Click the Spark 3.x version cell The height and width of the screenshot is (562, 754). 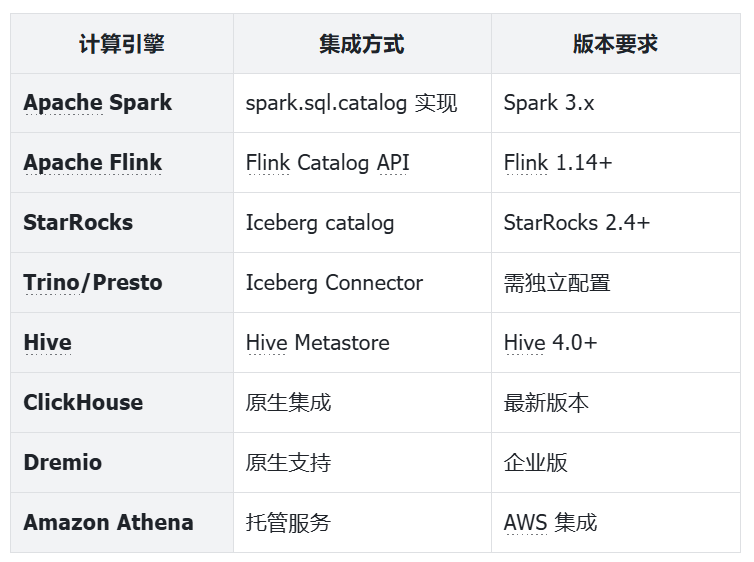pos(549,103)
